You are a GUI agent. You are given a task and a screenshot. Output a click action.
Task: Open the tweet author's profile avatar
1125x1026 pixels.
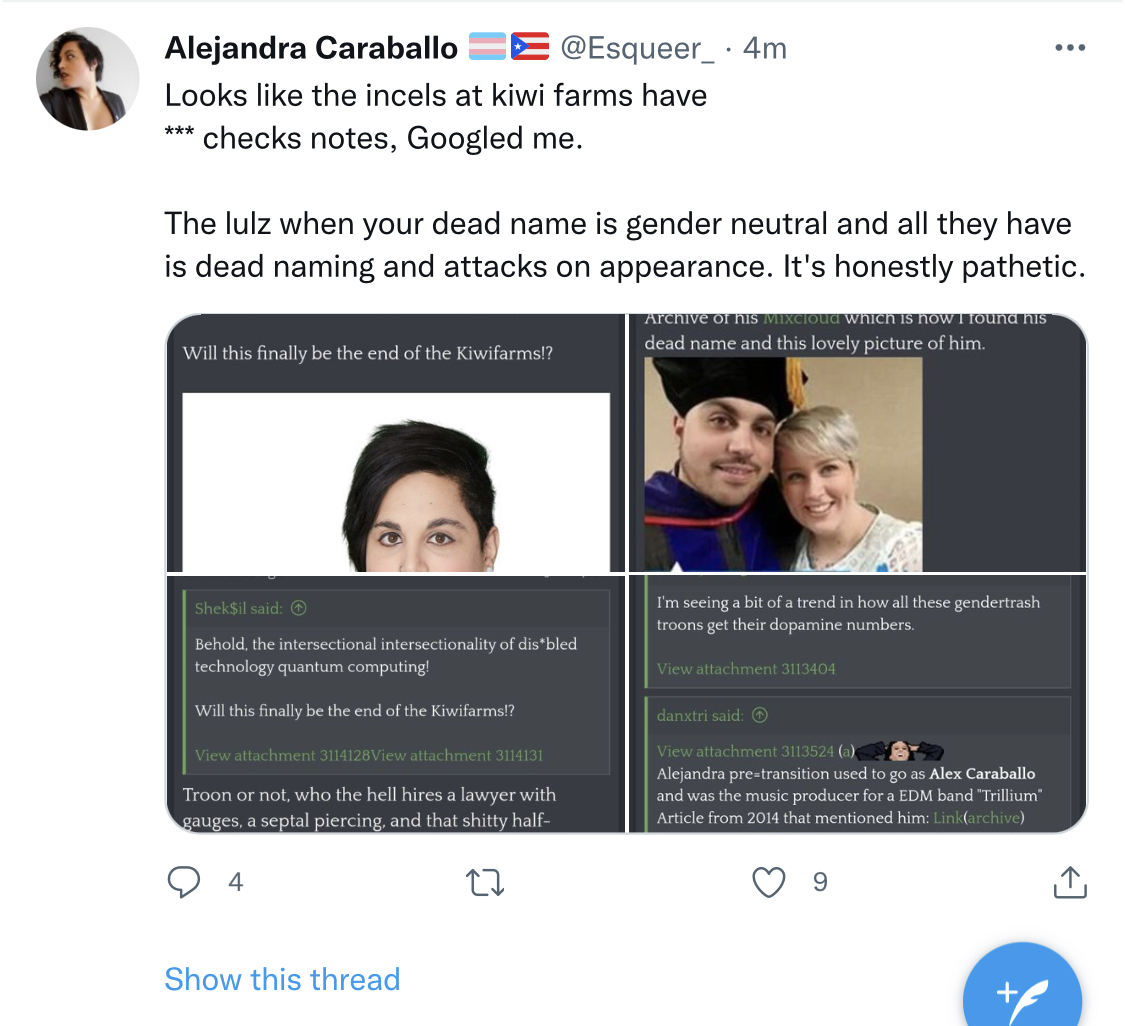[x=87, y=79]
